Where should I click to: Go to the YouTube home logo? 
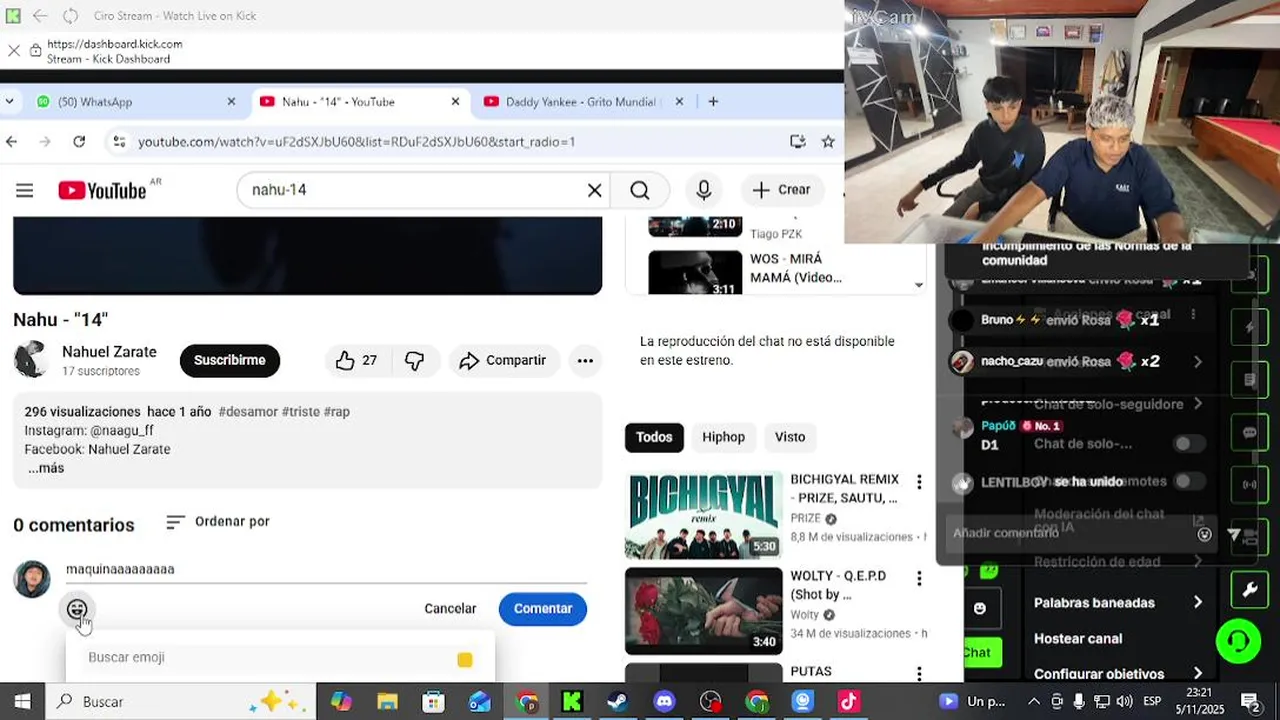click(103, 190)
